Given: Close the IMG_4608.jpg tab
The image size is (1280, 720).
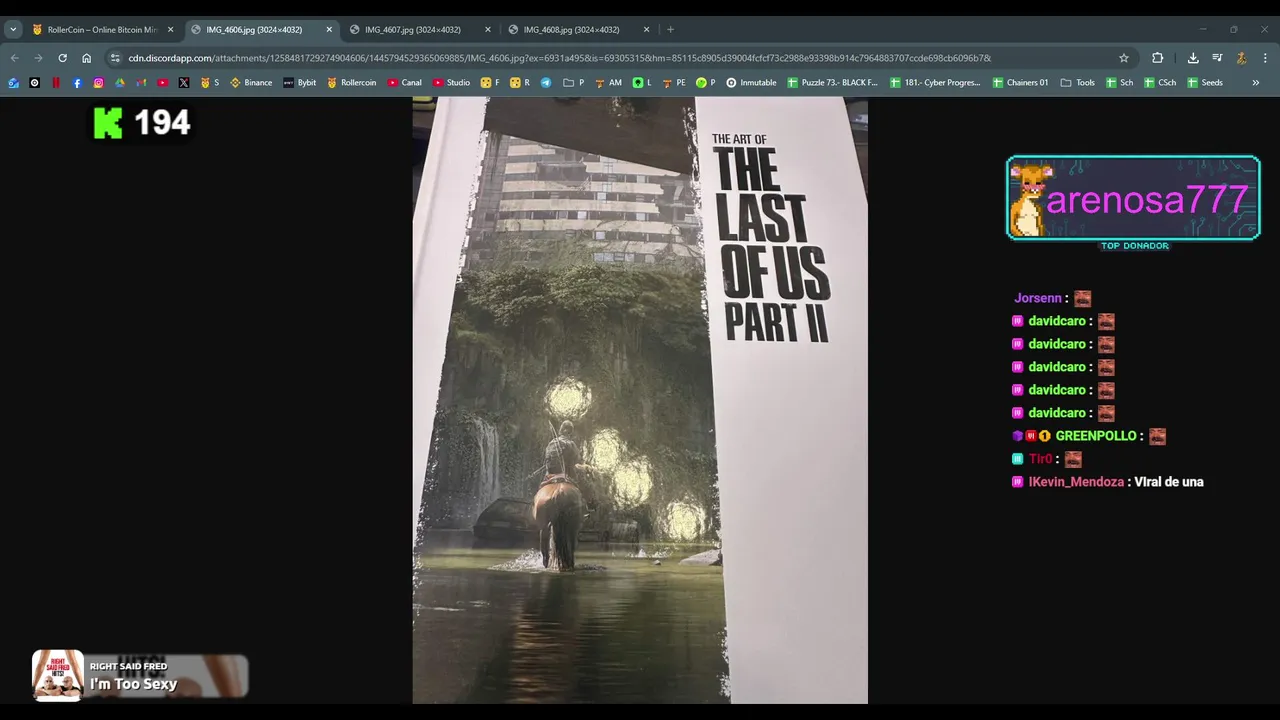Looking at the screenshot, I should coord(646,30).
